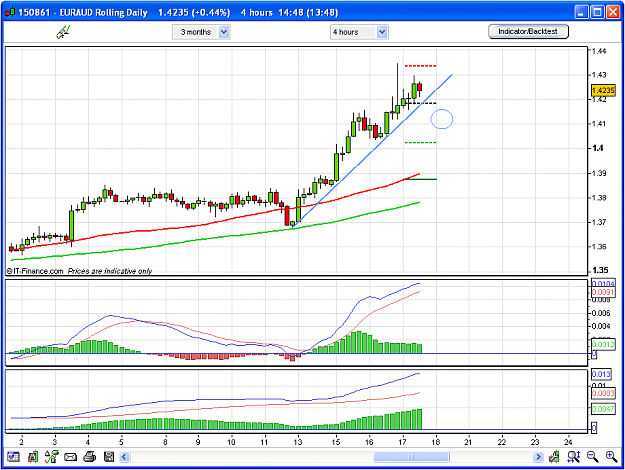Click the chart style icon near the zoom tools
Viewport: 625px width, 470px height.
point(554,456)
